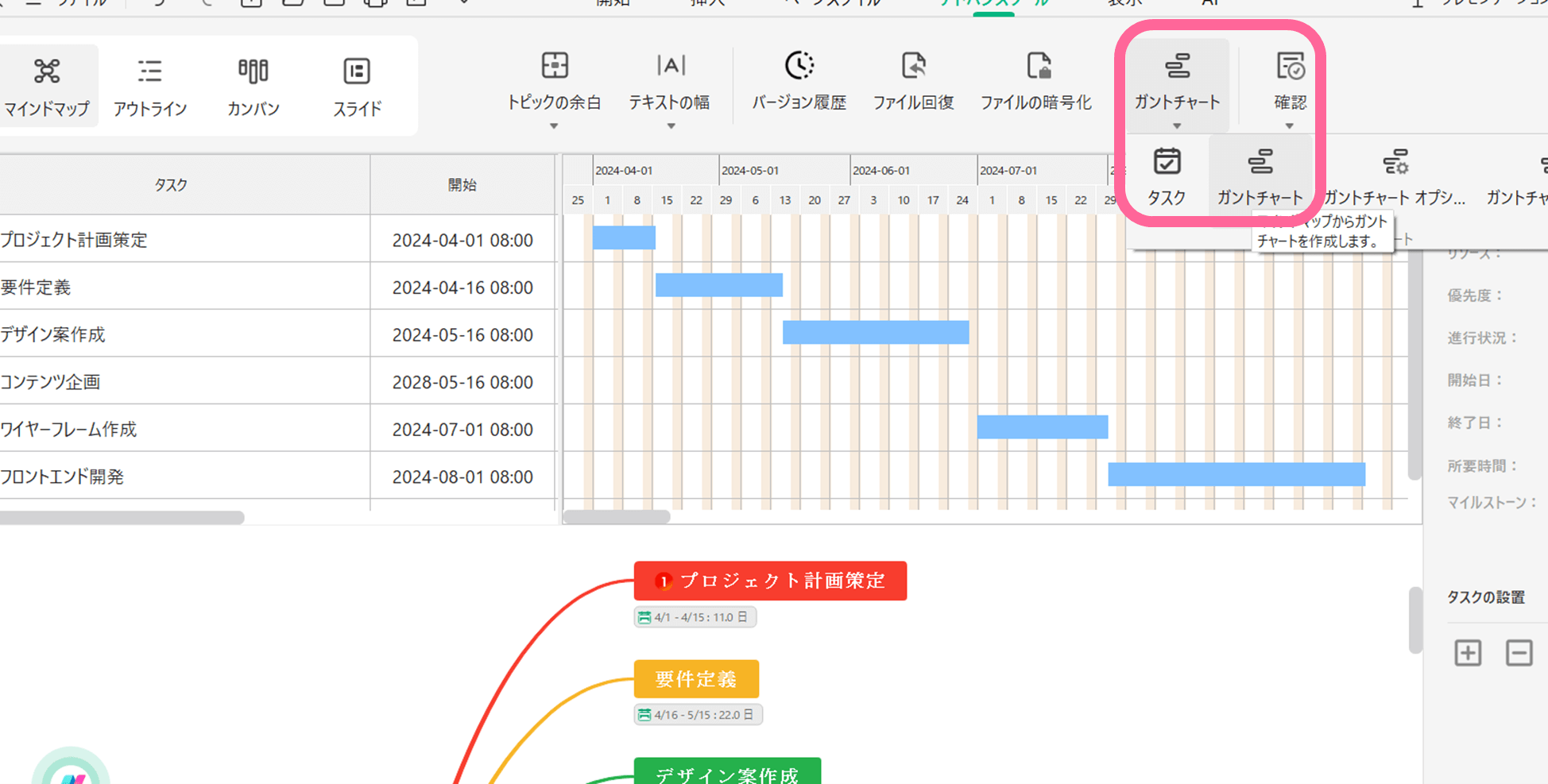This screenshot has width=1548, height=784.
Task: Click start date 2028-05-16 08:00 cell
Action: [x=462, y=382]
